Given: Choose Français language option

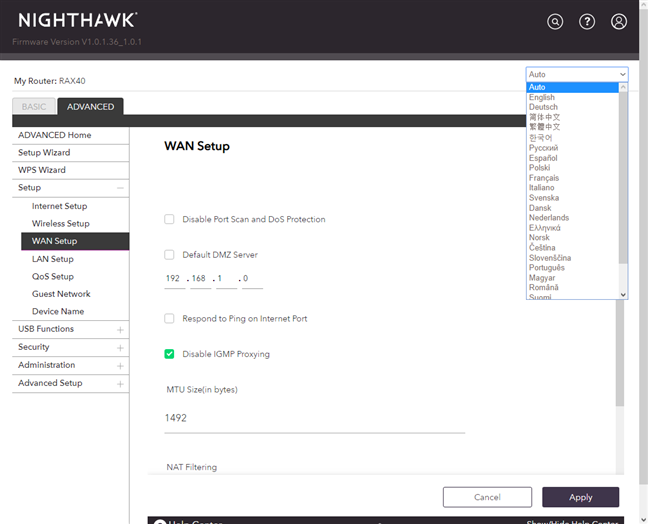Looking at the screenshot, I should point(573,178).
